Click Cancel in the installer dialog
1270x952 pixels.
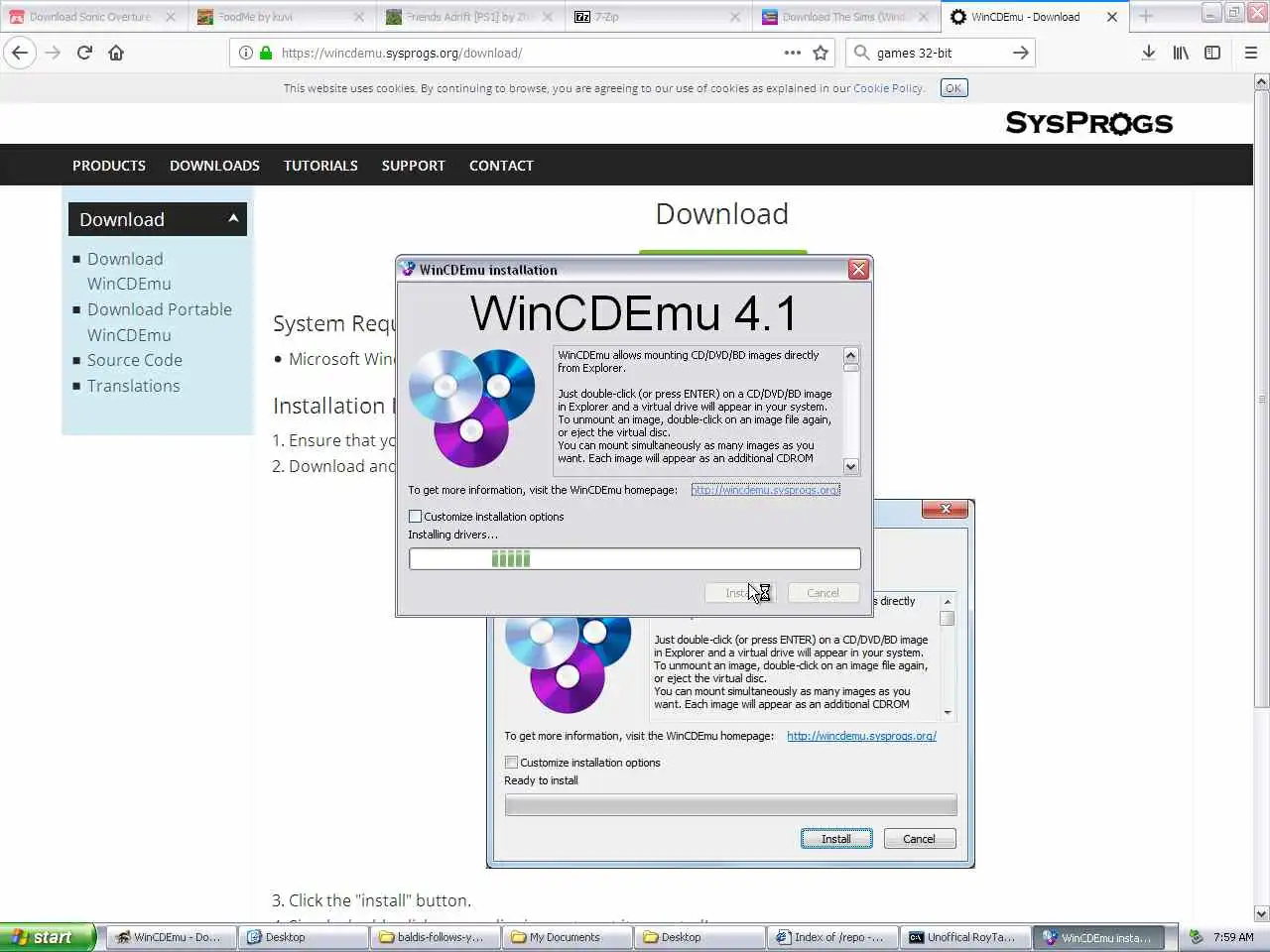[823, 593]
